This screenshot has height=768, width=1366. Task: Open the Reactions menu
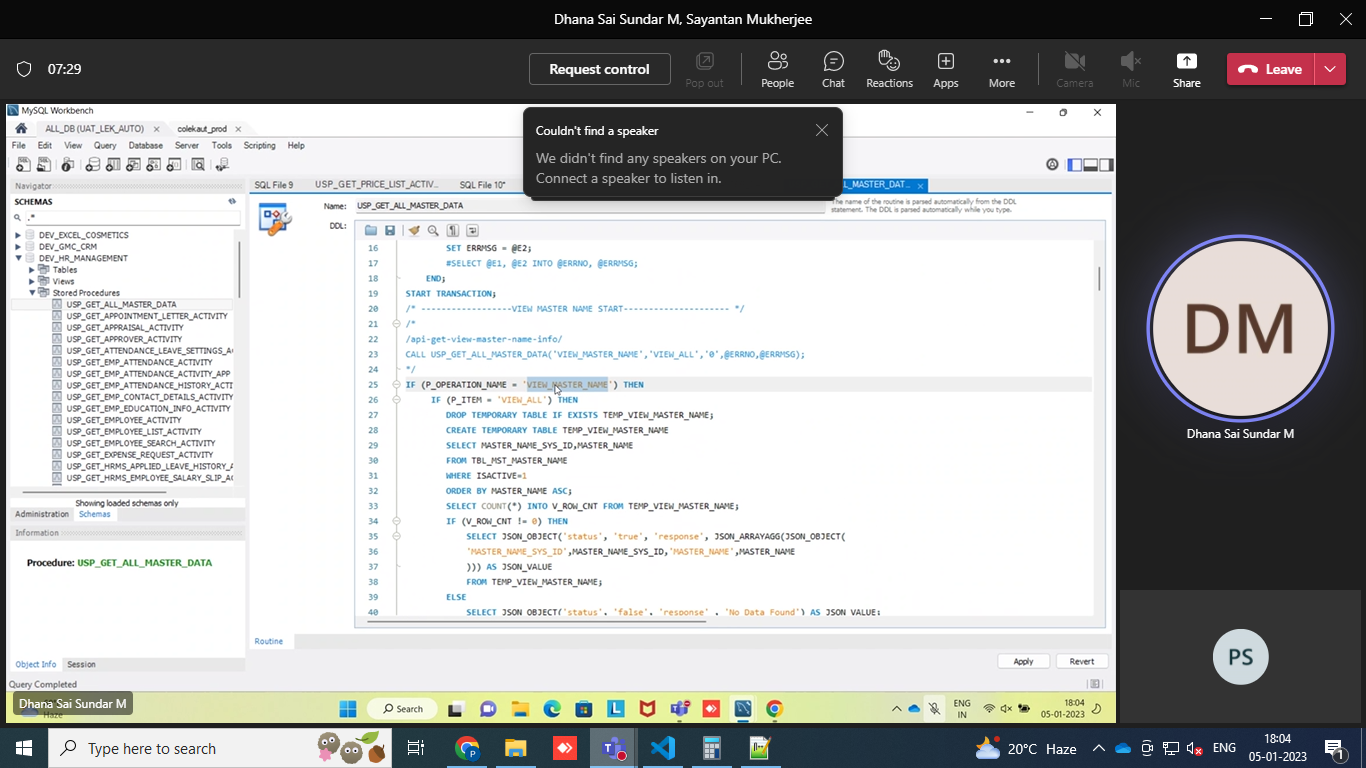(x=889, y=69)
